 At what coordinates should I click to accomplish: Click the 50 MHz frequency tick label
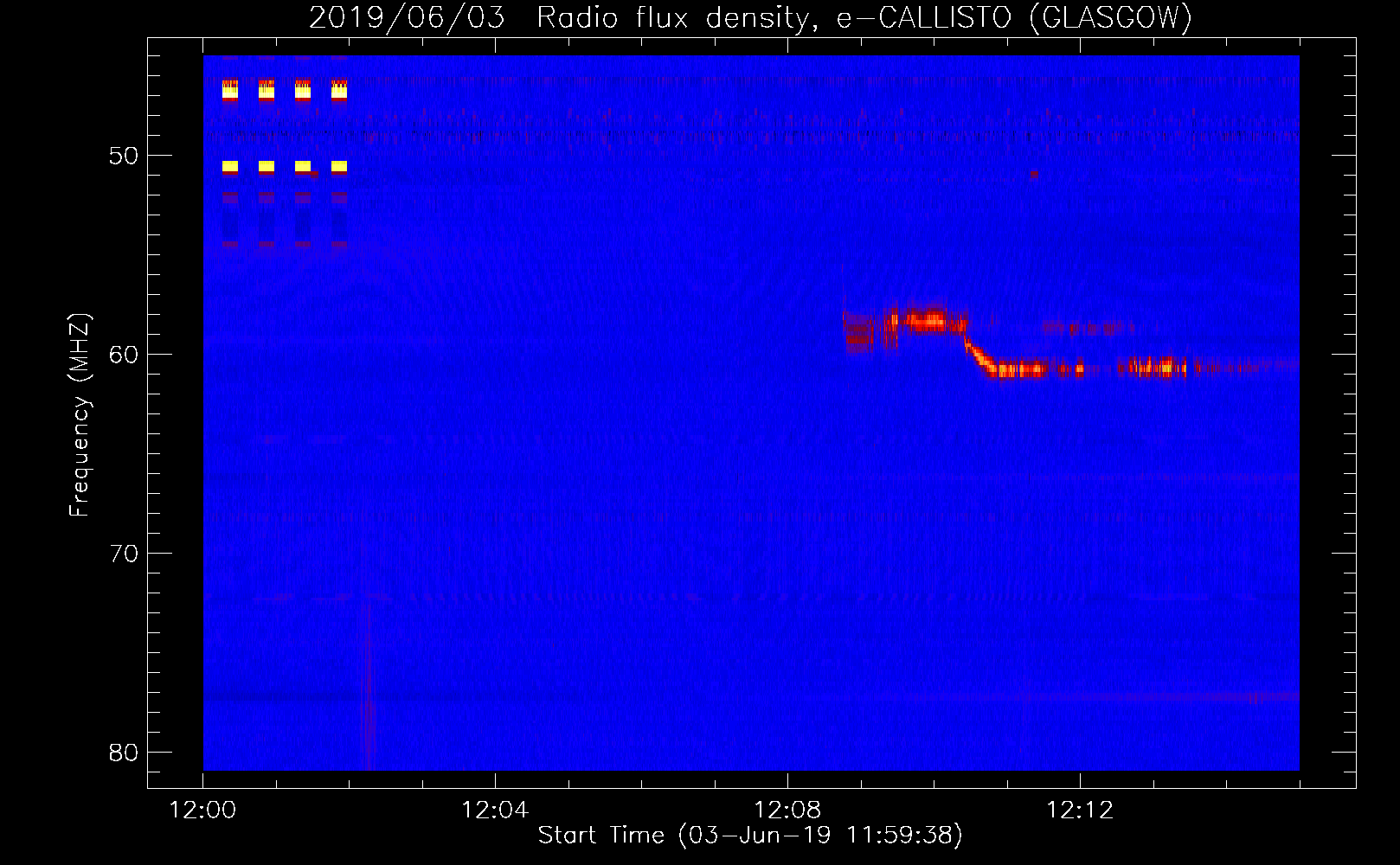[124, 156]
